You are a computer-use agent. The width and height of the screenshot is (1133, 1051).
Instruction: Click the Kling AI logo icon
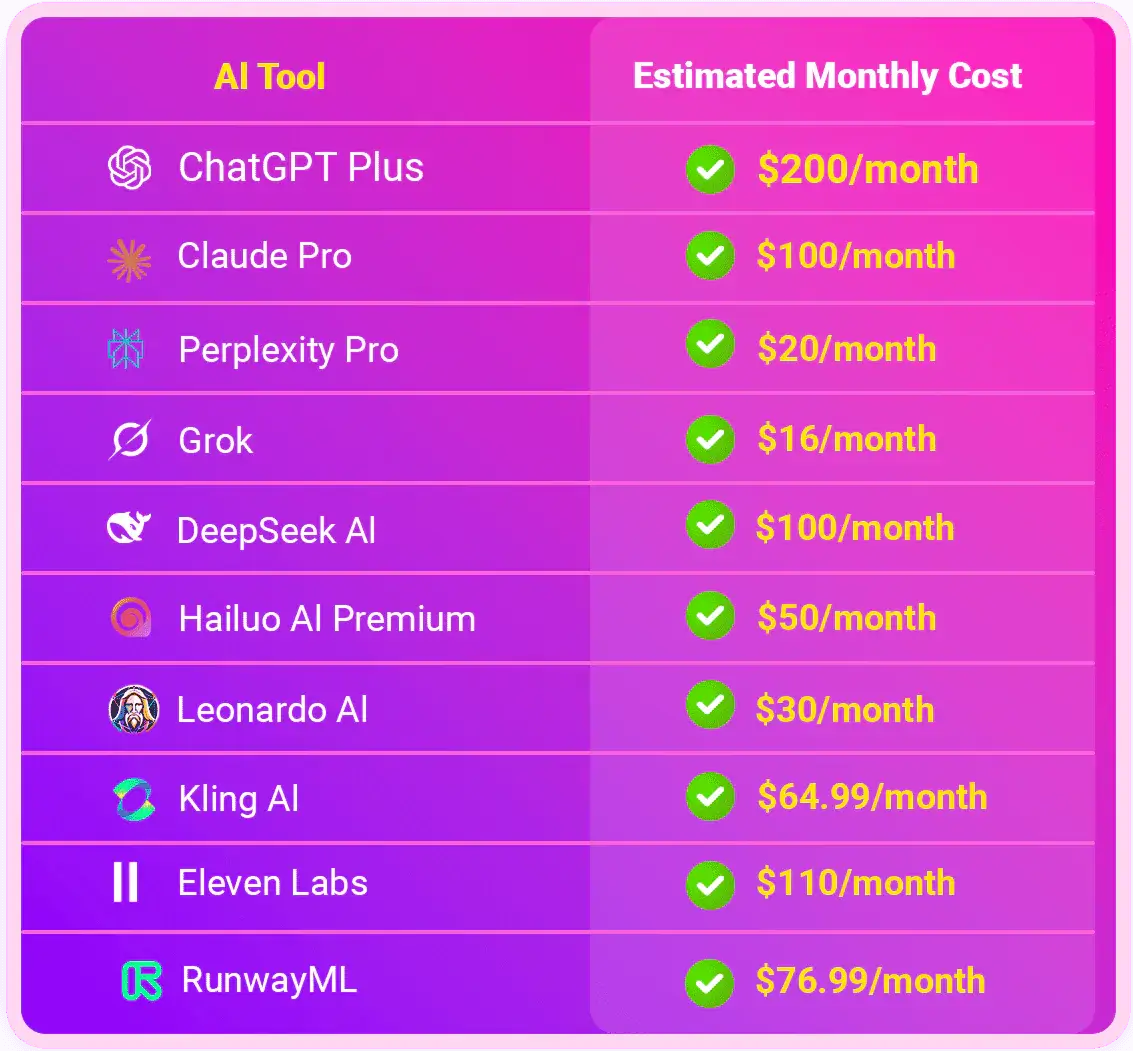tap(133, 799)
